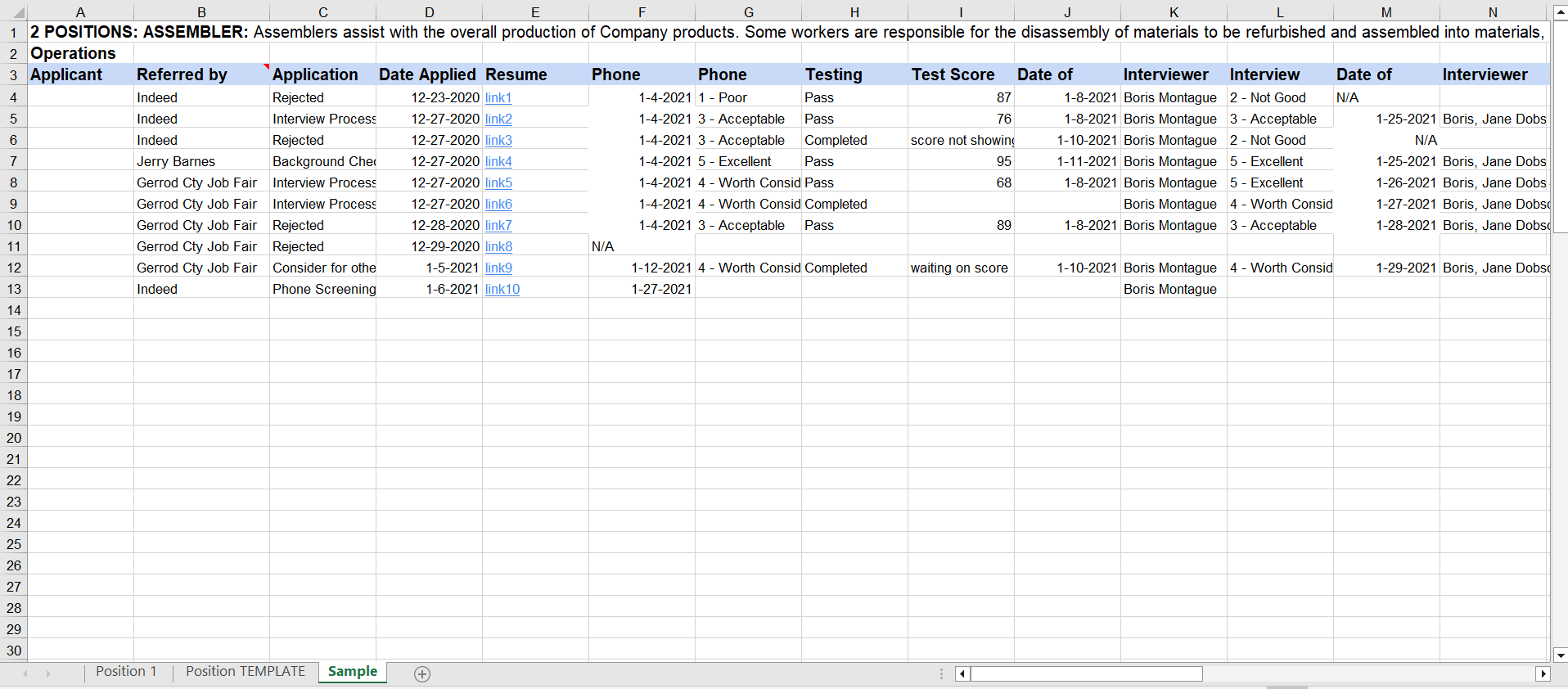Open the link4 resume hyperlink
1568x689 pixels.
coord(498,161)
